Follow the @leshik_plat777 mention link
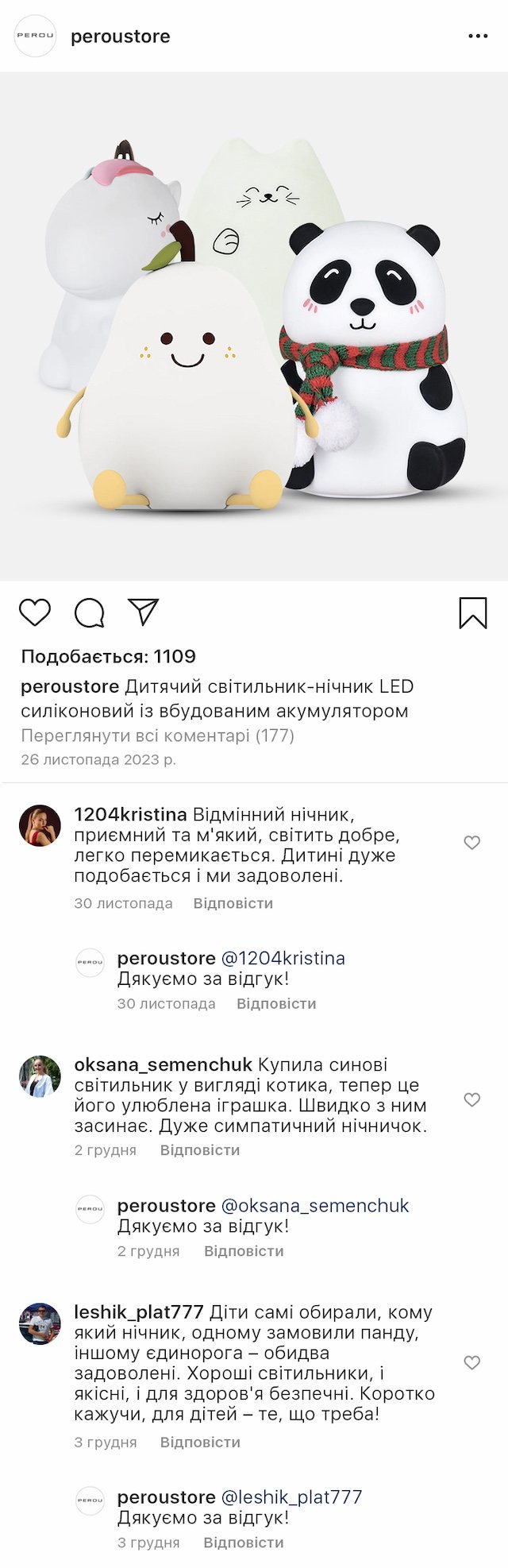 pos(291,1497)
